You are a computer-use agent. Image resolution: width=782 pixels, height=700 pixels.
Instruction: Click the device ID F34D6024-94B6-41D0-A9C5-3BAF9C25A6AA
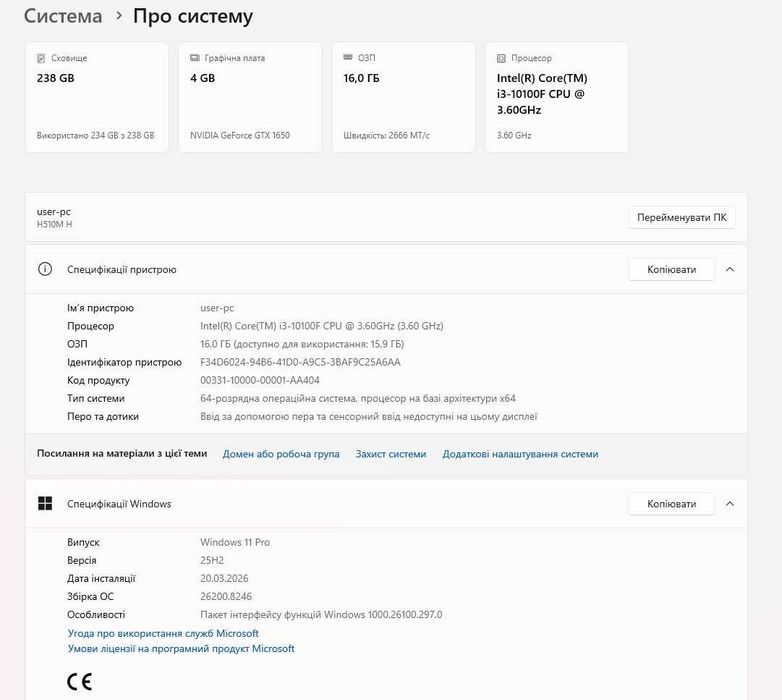click(300, 362)
